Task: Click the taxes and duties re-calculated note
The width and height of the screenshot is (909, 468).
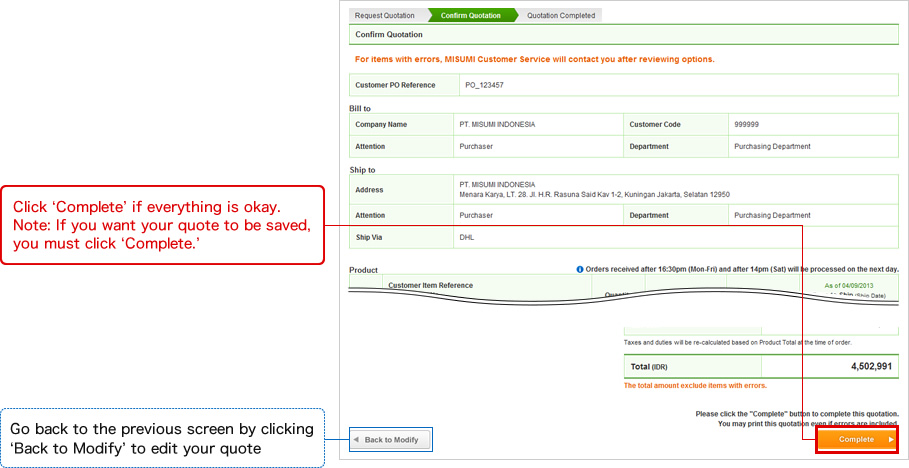Action: click(x=737, y=343)
